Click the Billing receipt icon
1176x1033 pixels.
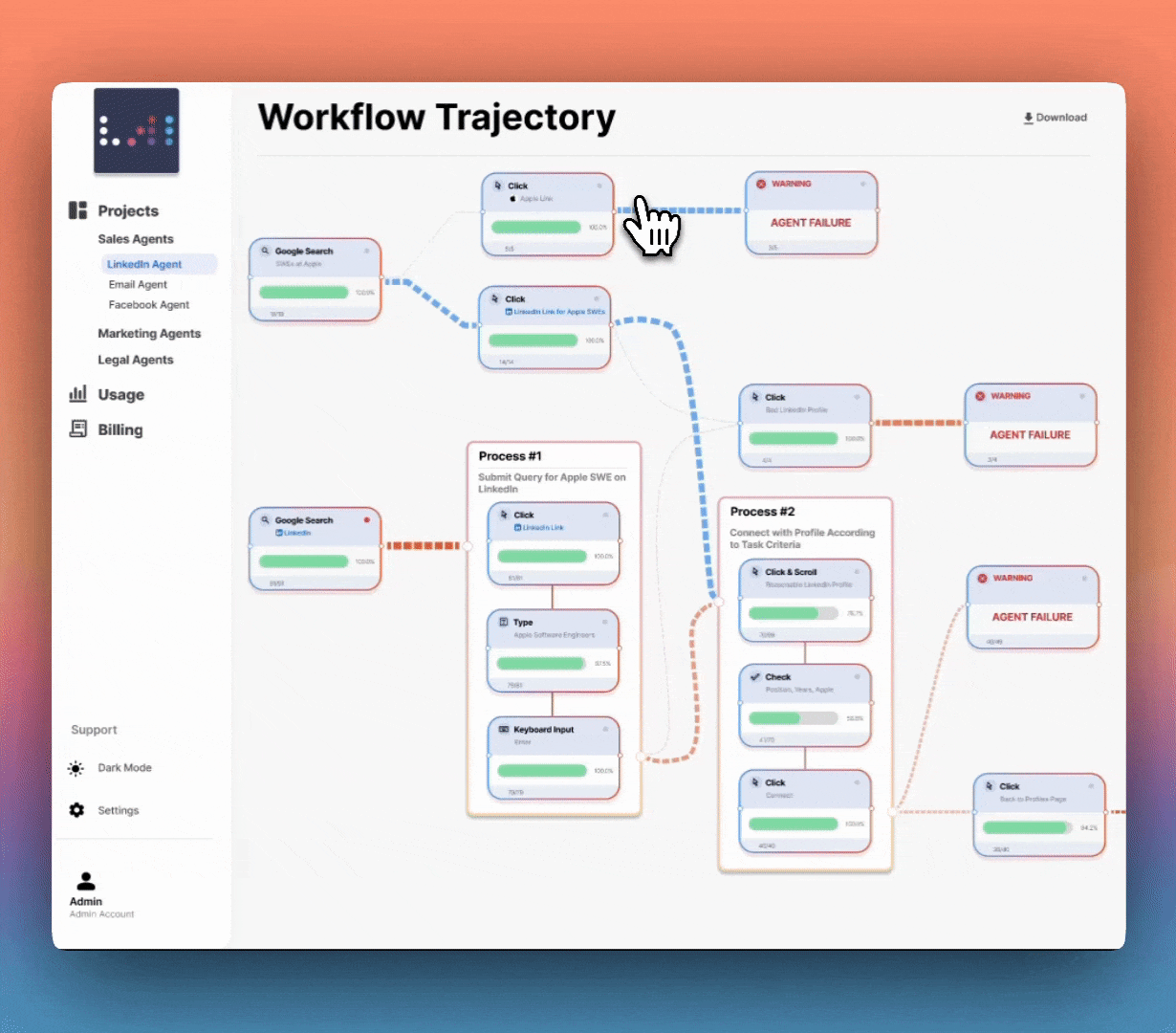click(x=77, y=429)
